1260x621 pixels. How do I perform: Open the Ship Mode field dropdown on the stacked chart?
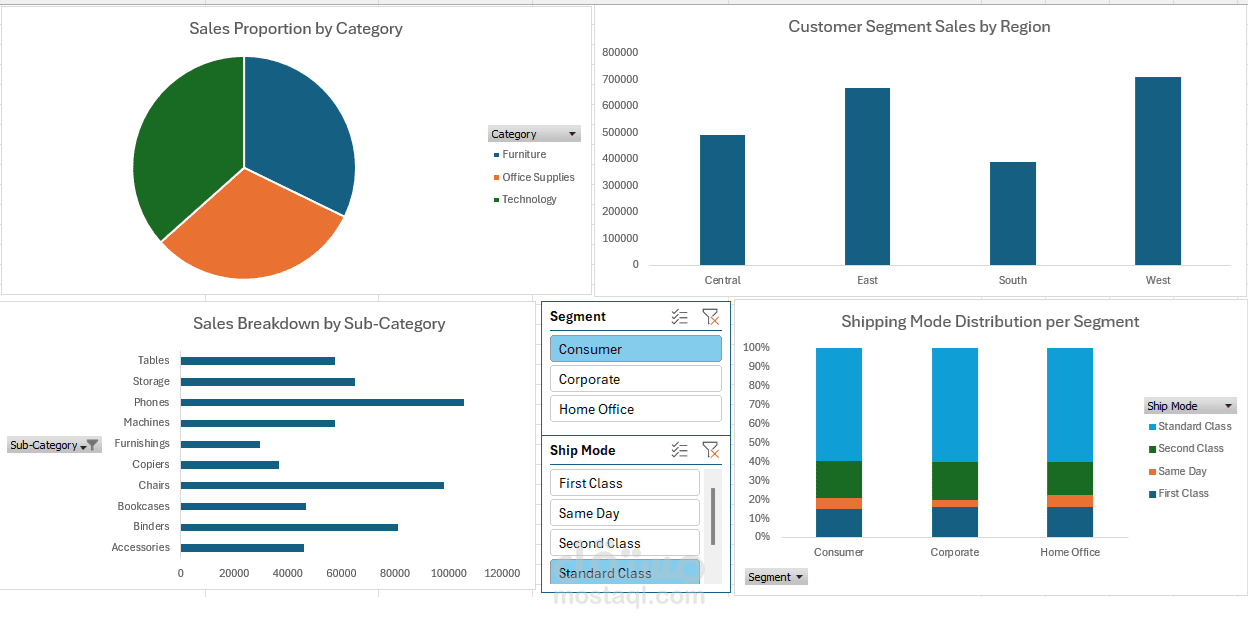click(1190, 406)
